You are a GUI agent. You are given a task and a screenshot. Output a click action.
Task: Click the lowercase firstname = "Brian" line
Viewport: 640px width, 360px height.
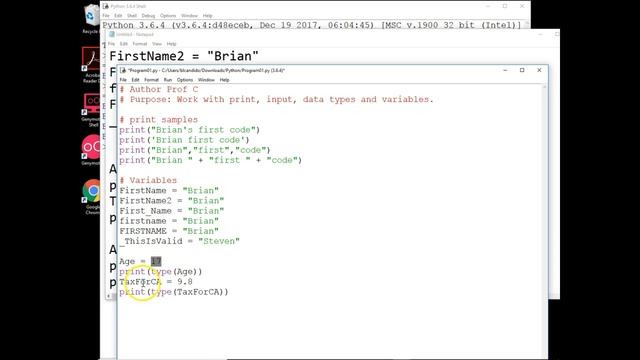(169, 221)
